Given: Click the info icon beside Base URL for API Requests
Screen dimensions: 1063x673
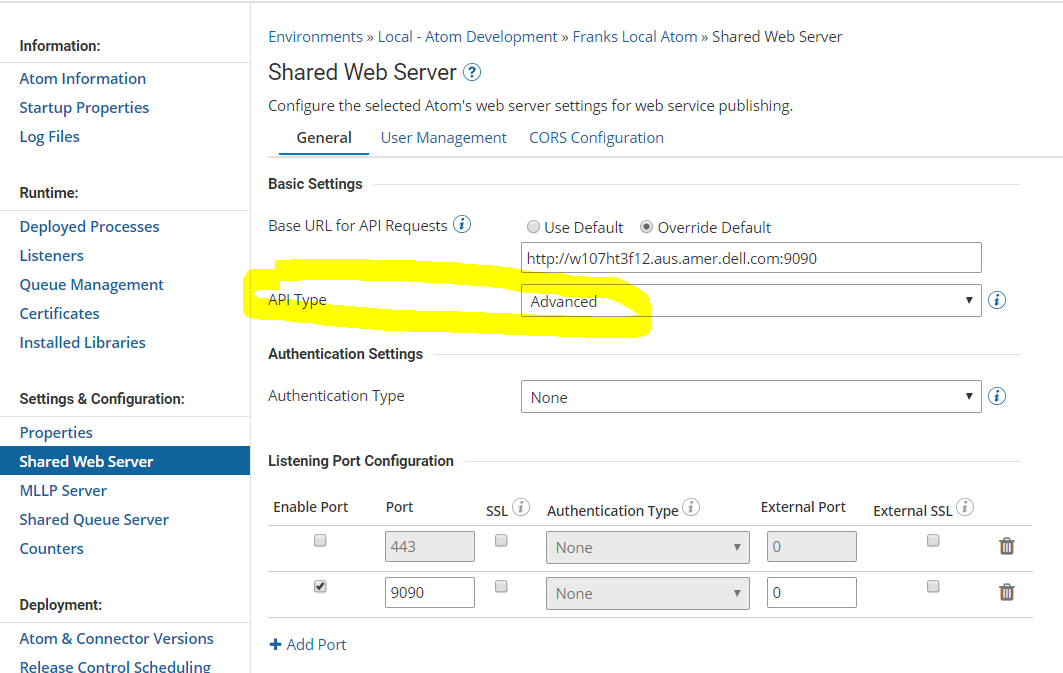Looking at the screenshot, I should (461, 224).
